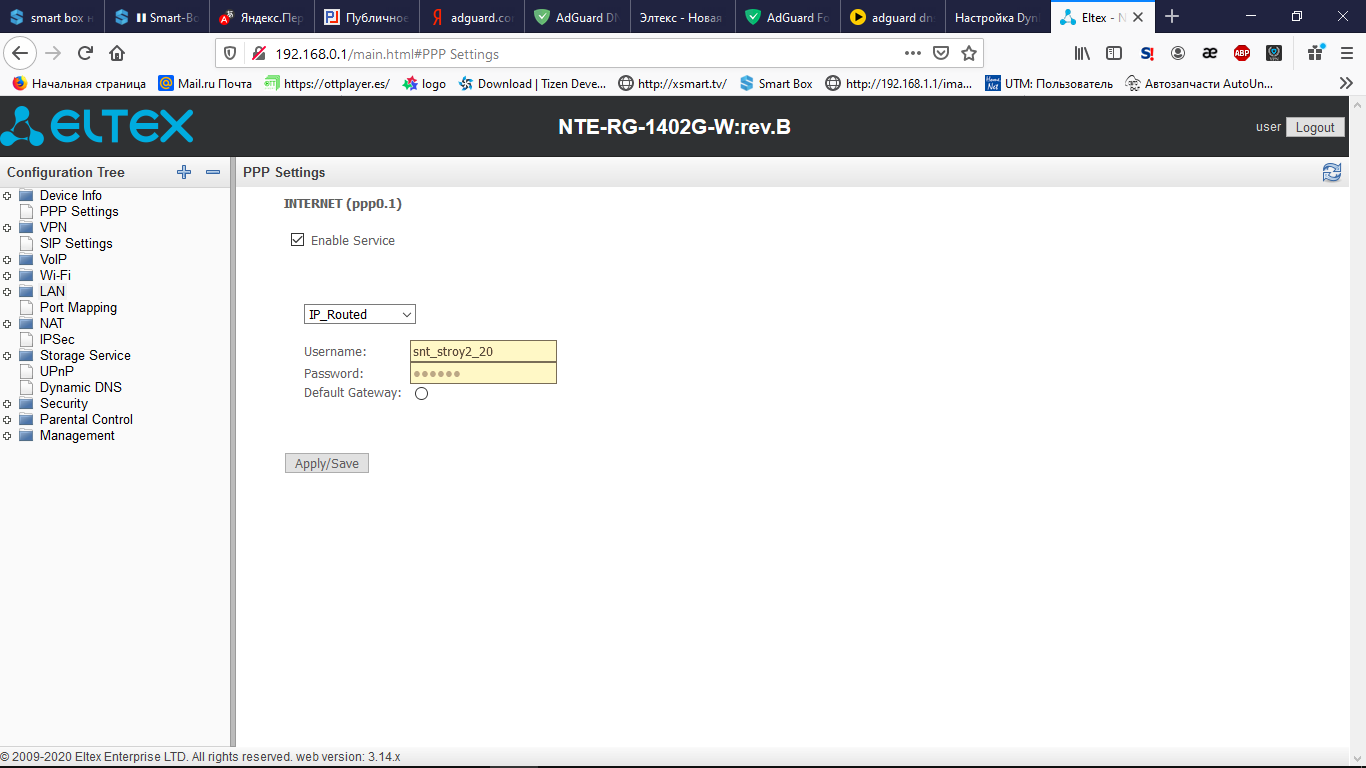Click the browser forward arrow
The image size is (1366, 768).
tap(54, 53)
